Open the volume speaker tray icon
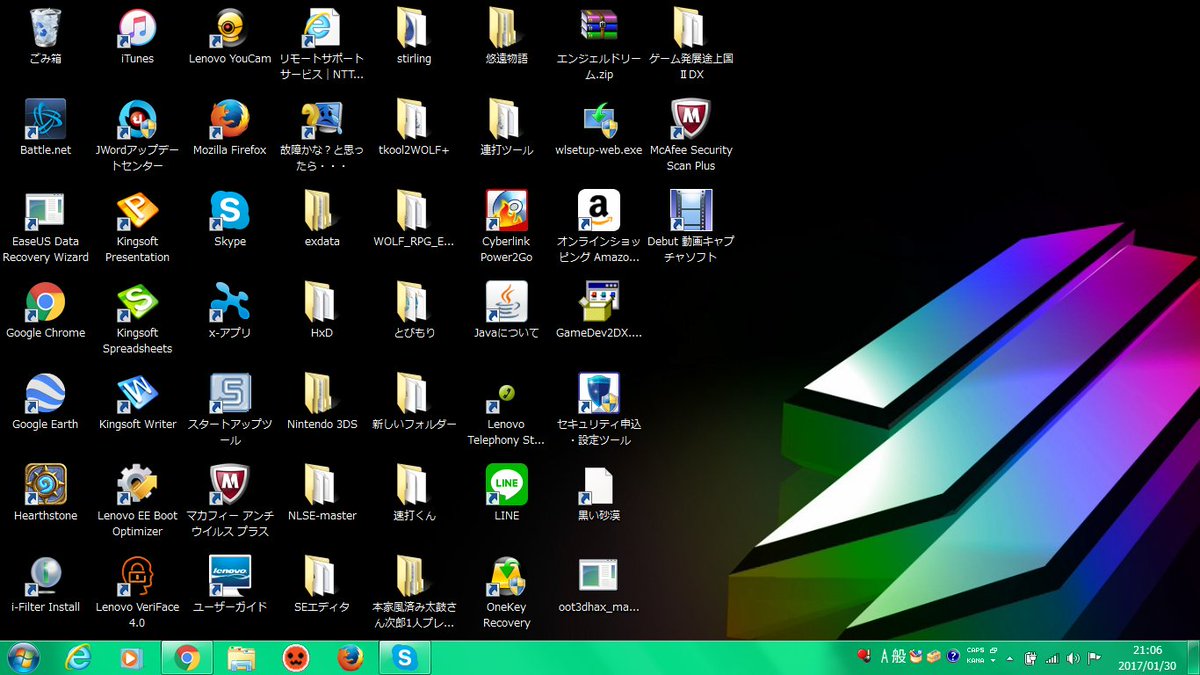Image resolution: width=1200 pixels, height=675 pixels. (1072, 658)
